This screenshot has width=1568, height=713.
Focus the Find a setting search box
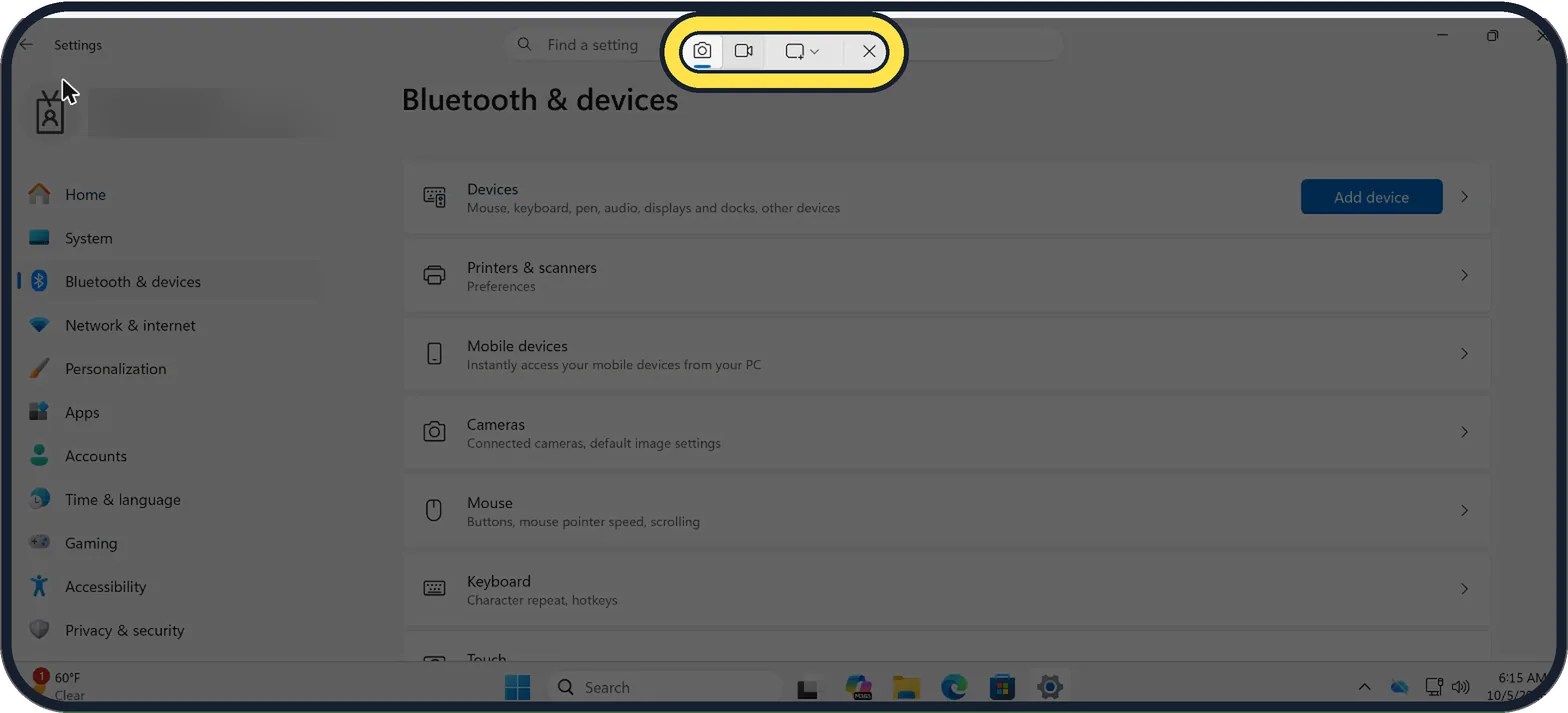(x=785, y=45)
